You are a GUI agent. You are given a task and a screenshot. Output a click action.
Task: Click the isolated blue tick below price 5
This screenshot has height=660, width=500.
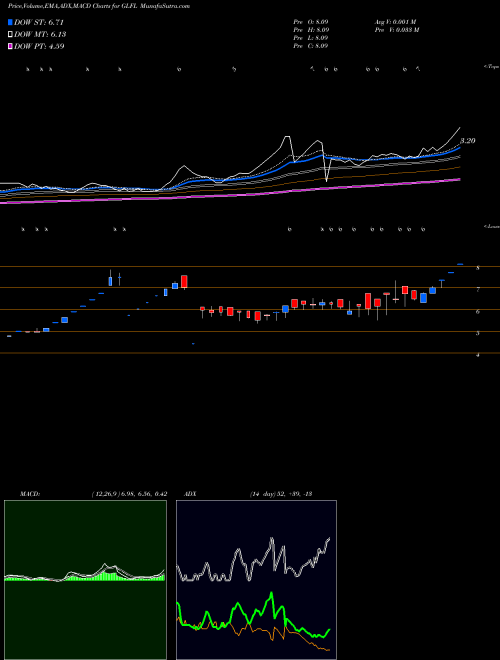(193, 344)
